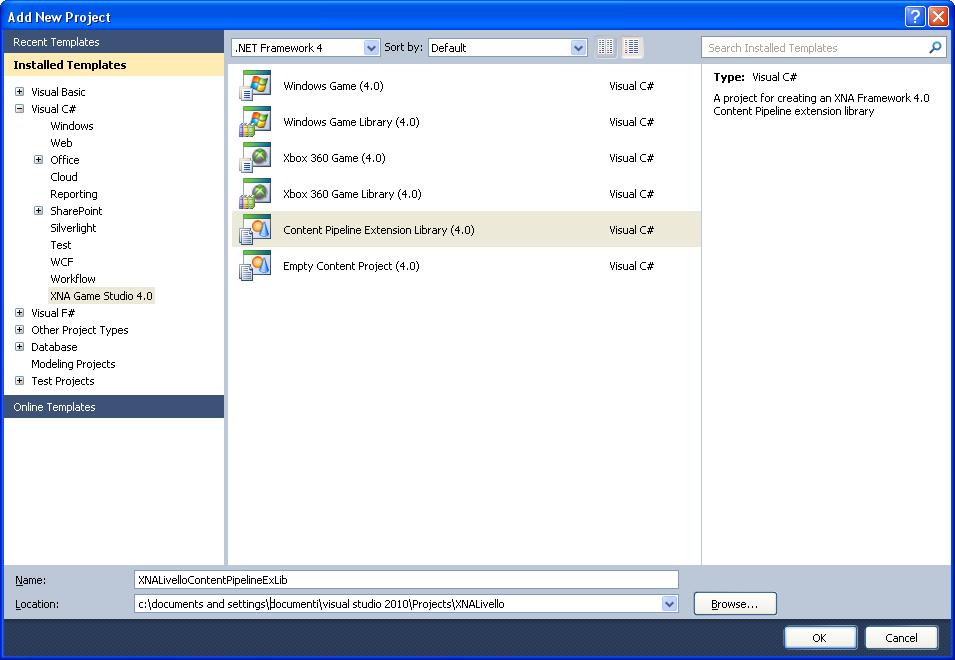This screenshot has height=660, width=955.
Task: Select Content Pipeline Extension Library icon
Action: point(255,231)
